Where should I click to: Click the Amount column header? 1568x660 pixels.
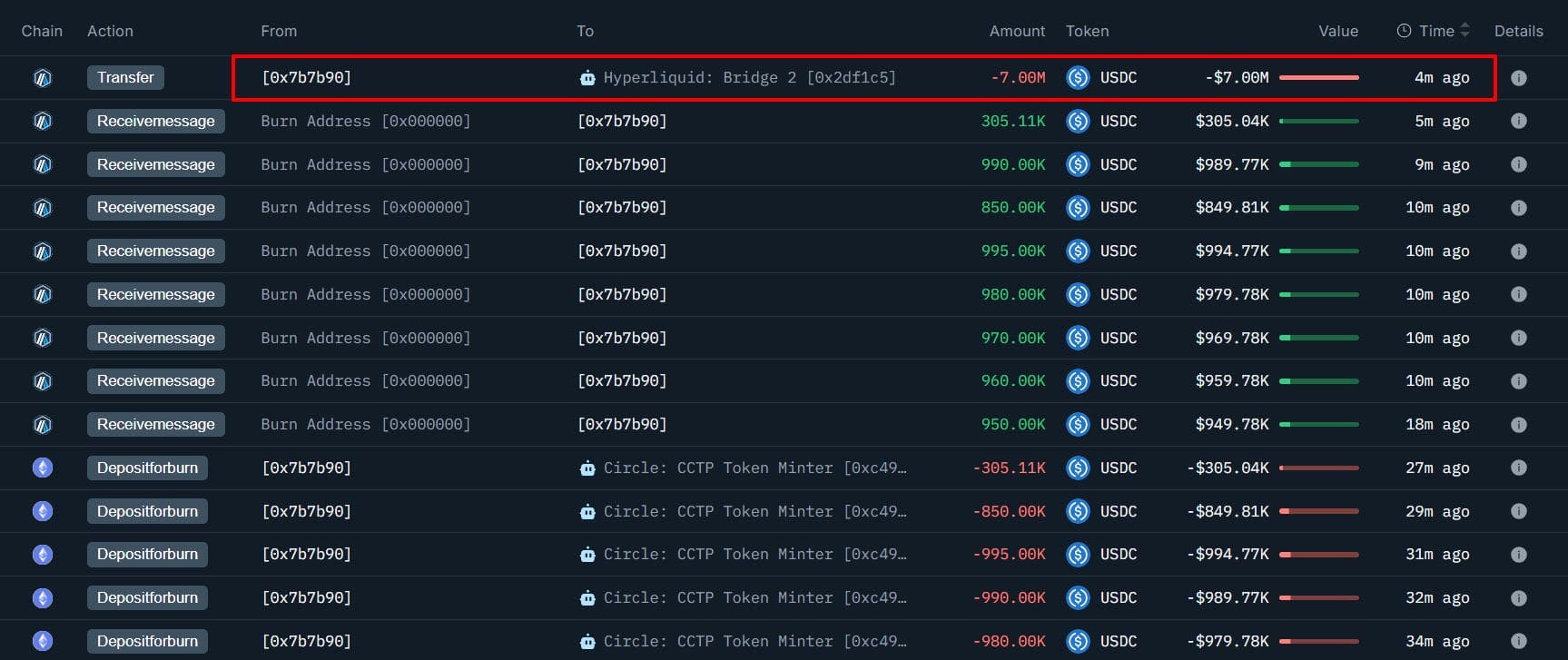(1017, 31)
